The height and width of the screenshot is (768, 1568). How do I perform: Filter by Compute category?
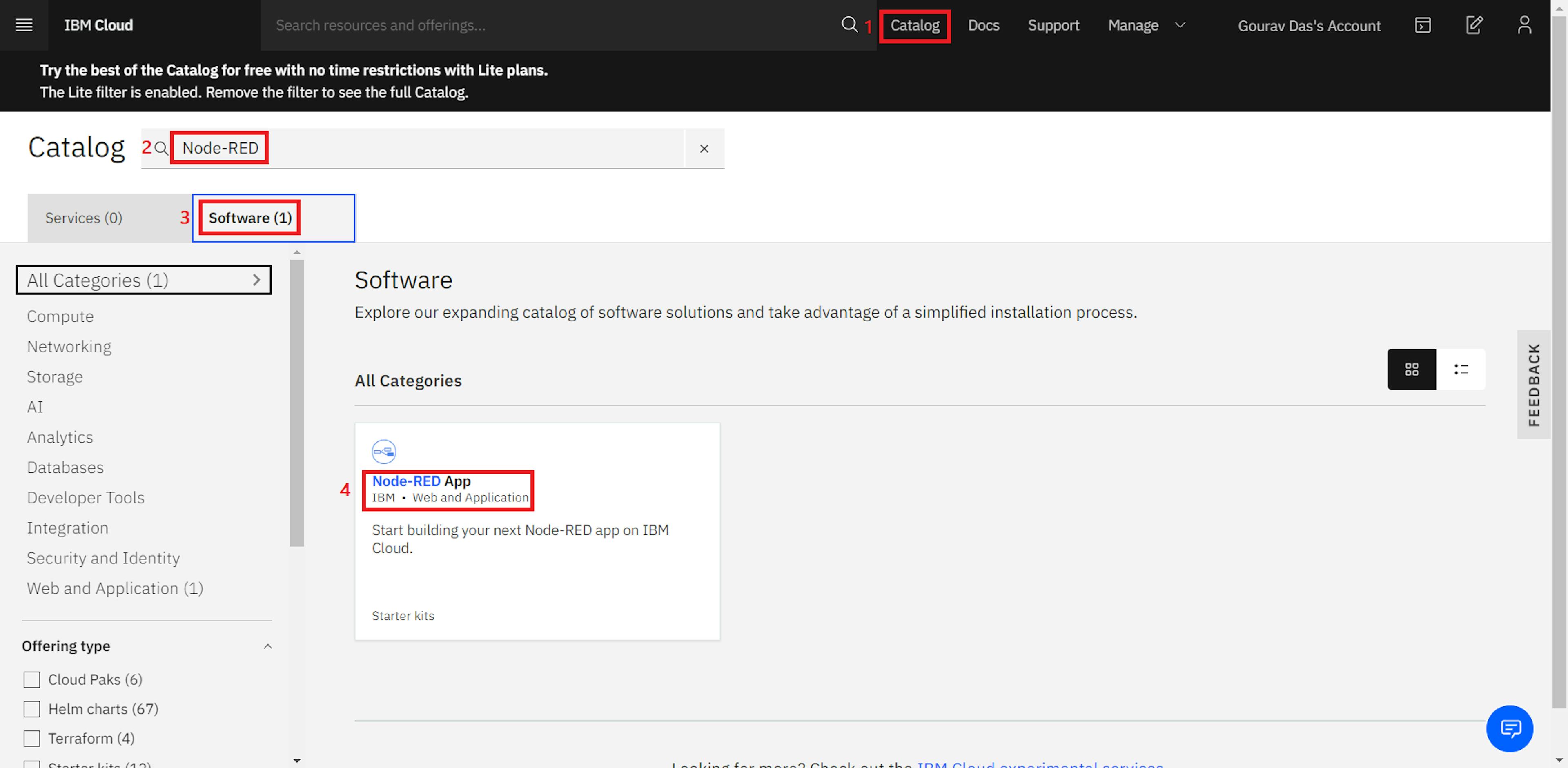point(60,316)
